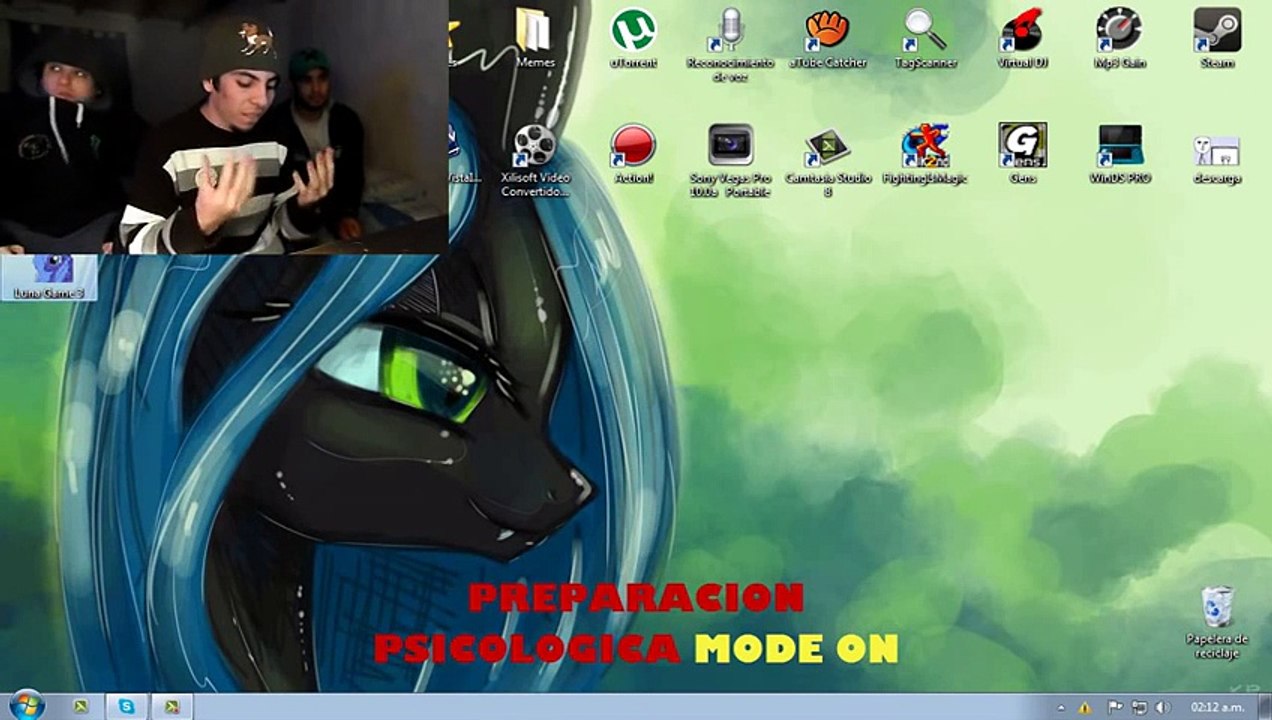The height and width of the screenshot is (720, 1272).
Task: Launch uTorrent from the desktop
Action: pos(633,38)
